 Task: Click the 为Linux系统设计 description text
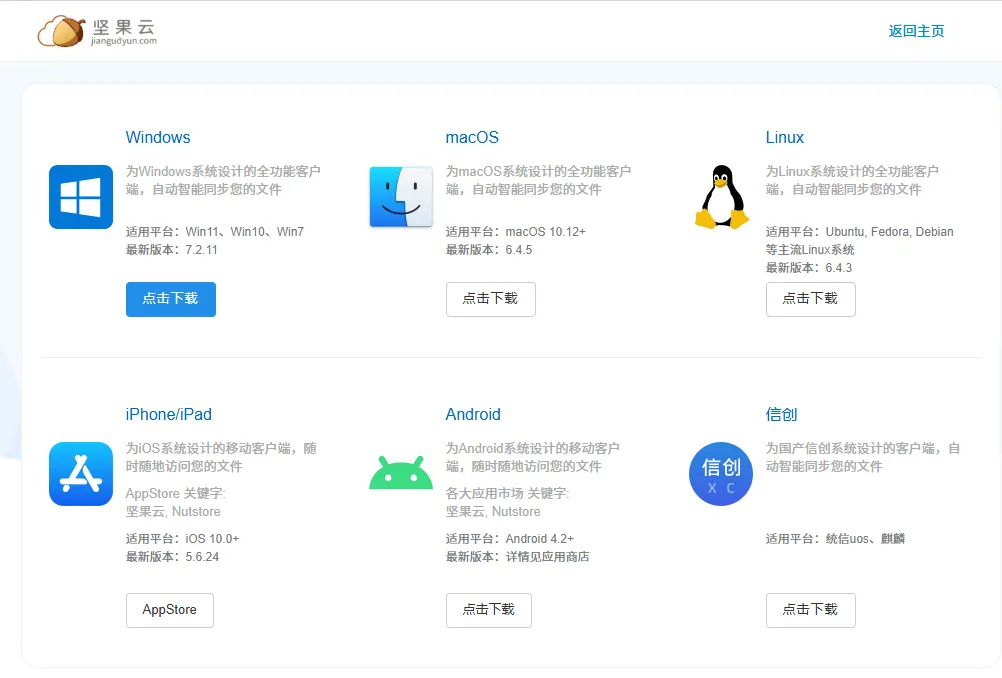852,180
